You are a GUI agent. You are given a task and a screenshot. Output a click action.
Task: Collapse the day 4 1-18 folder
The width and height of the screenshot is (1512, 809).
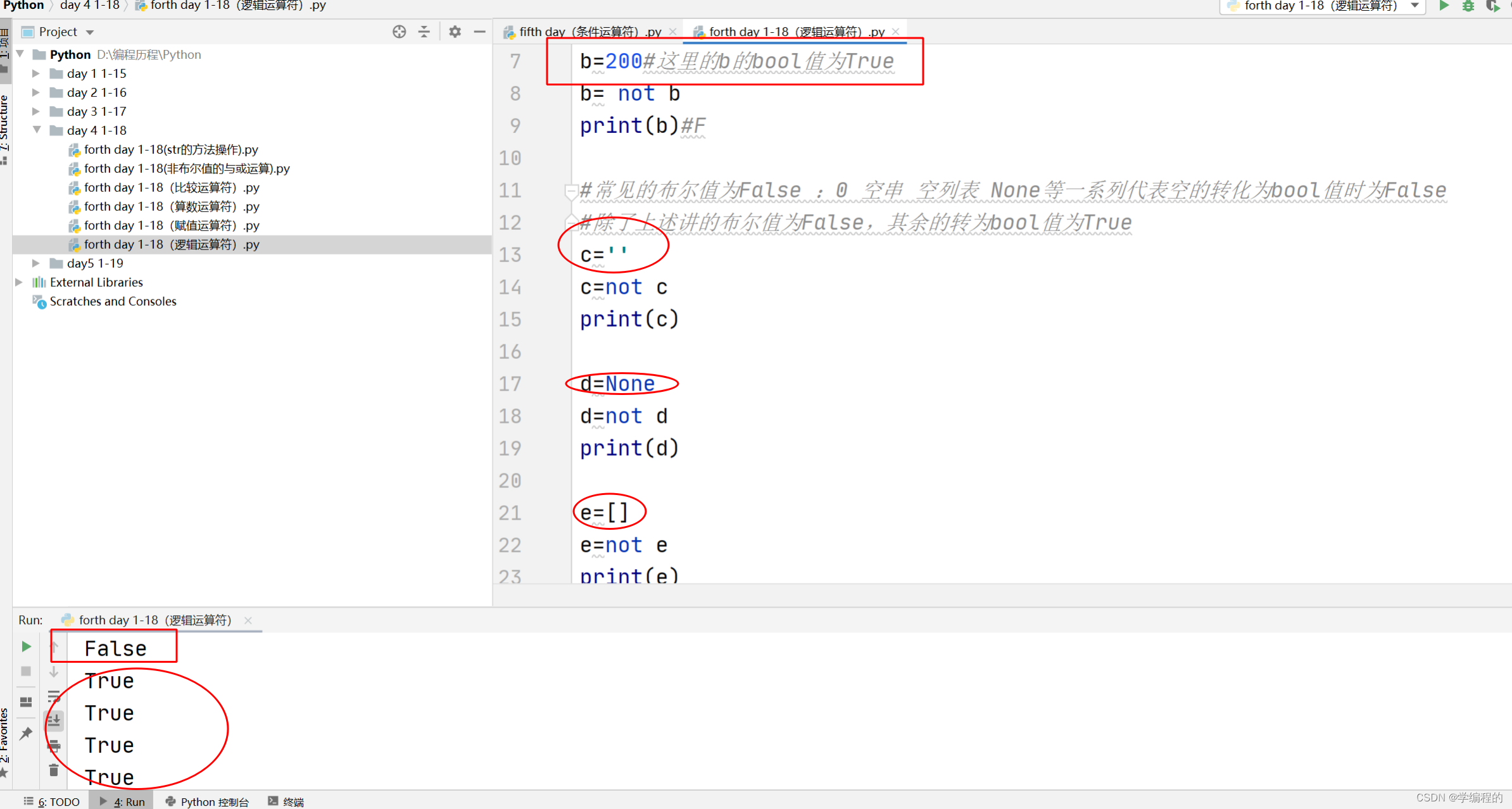pyautogui.click(x=36, y=130)
